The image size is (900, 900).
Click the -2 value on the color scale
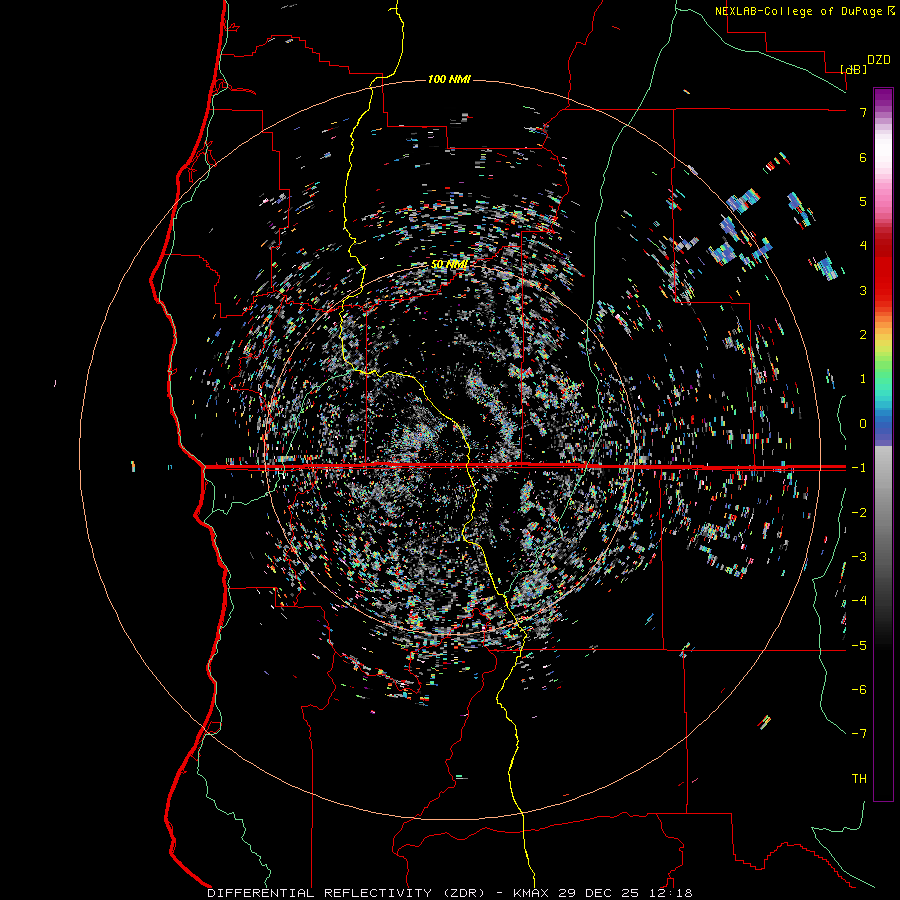(859, 513)
